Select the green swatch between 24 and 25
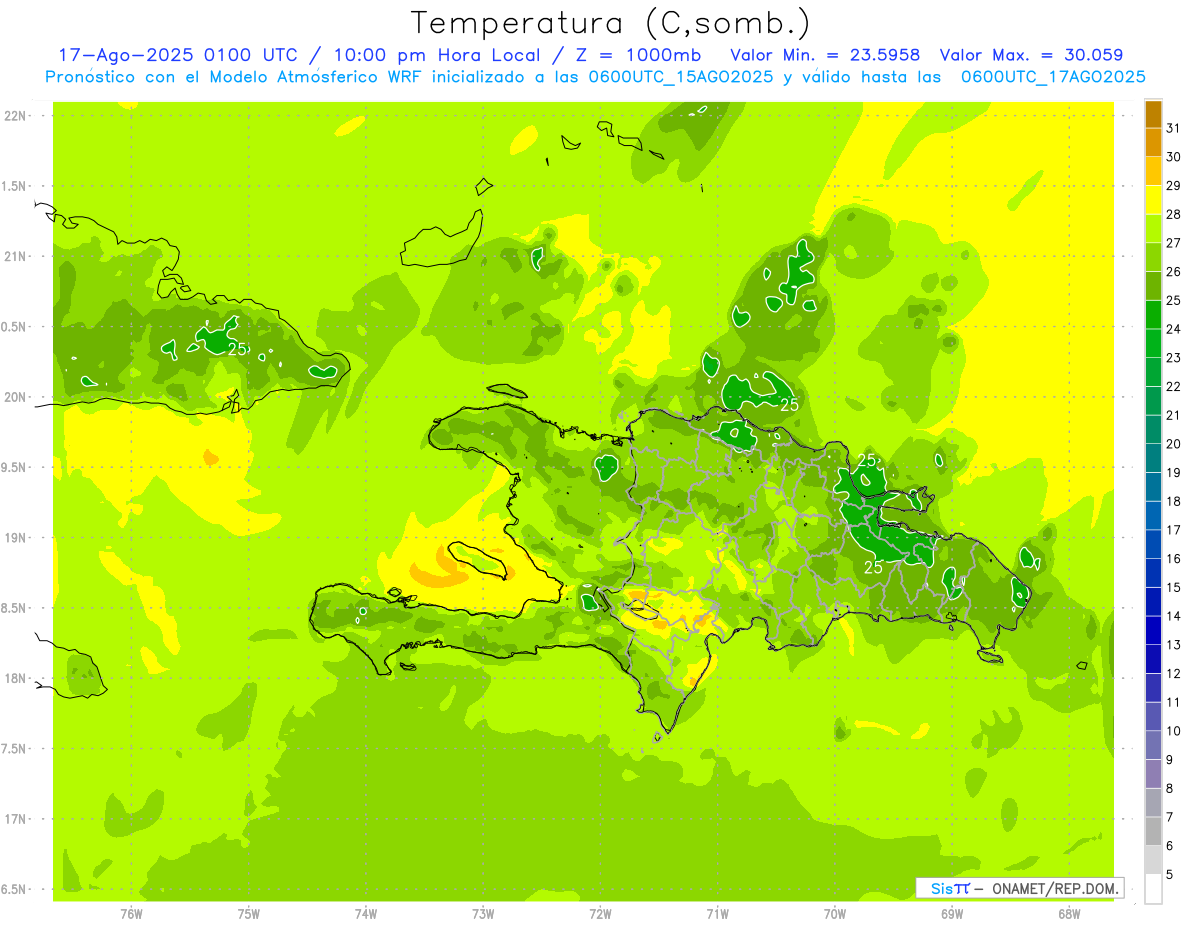The height and width of the screenshot is (927, 1200). (1153, 314)
